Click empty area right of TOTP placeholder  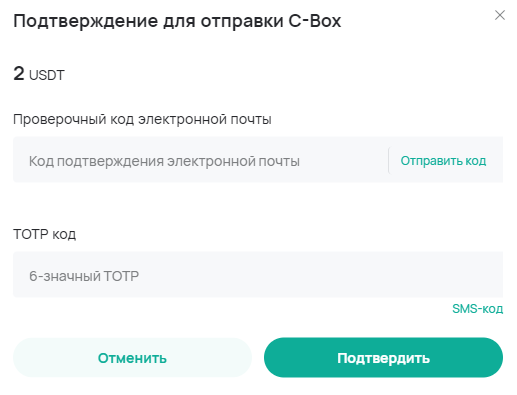tap(320, 274)
